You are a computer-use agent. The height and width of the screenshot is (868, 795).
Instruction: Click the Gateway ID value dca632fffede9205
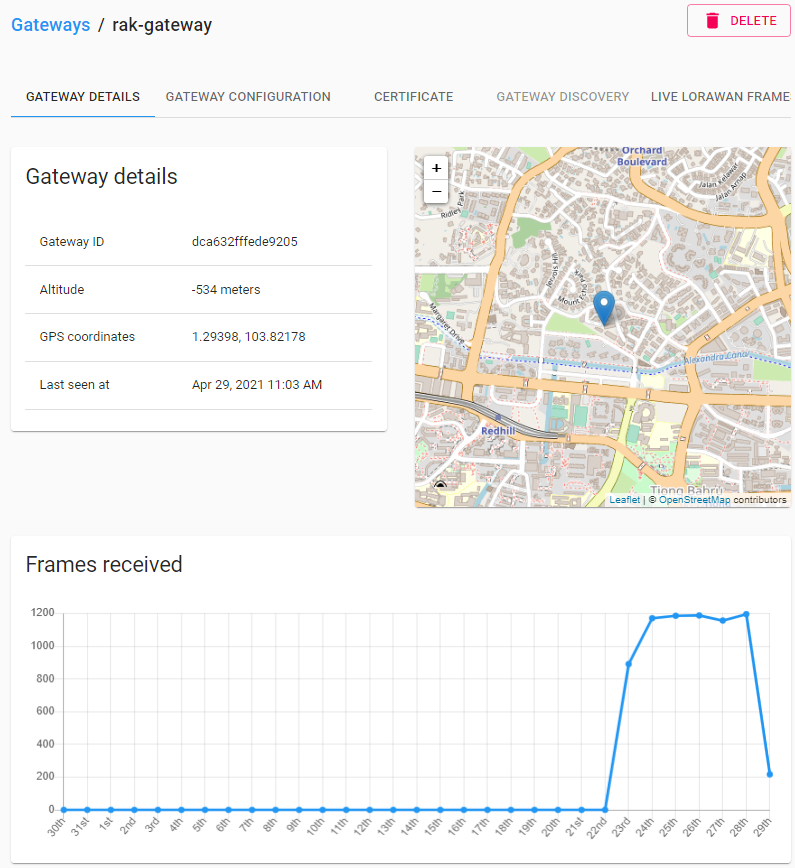pyautogui.click(x=245, y=242)
